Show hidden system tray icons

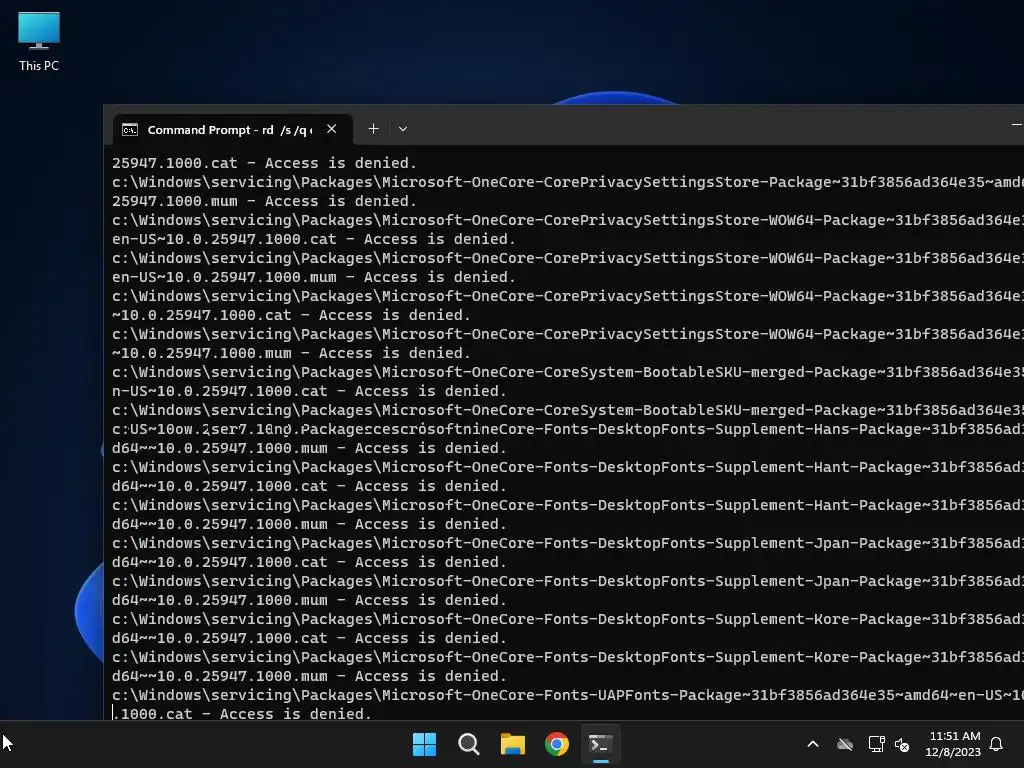coord(813,744)
